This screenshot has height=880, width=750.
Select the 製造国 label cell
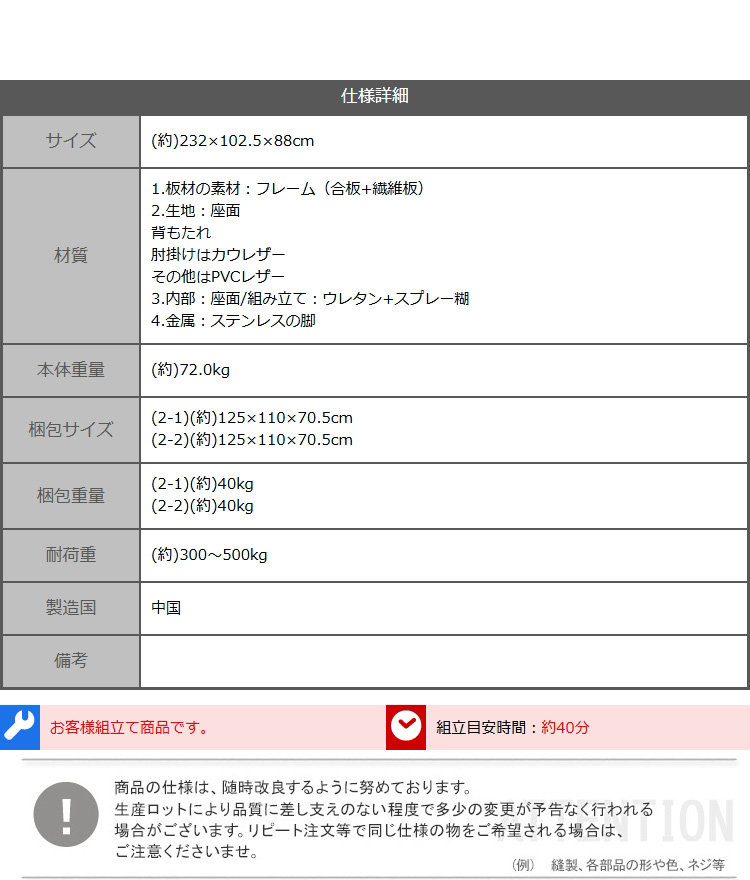tap(71, 608)
